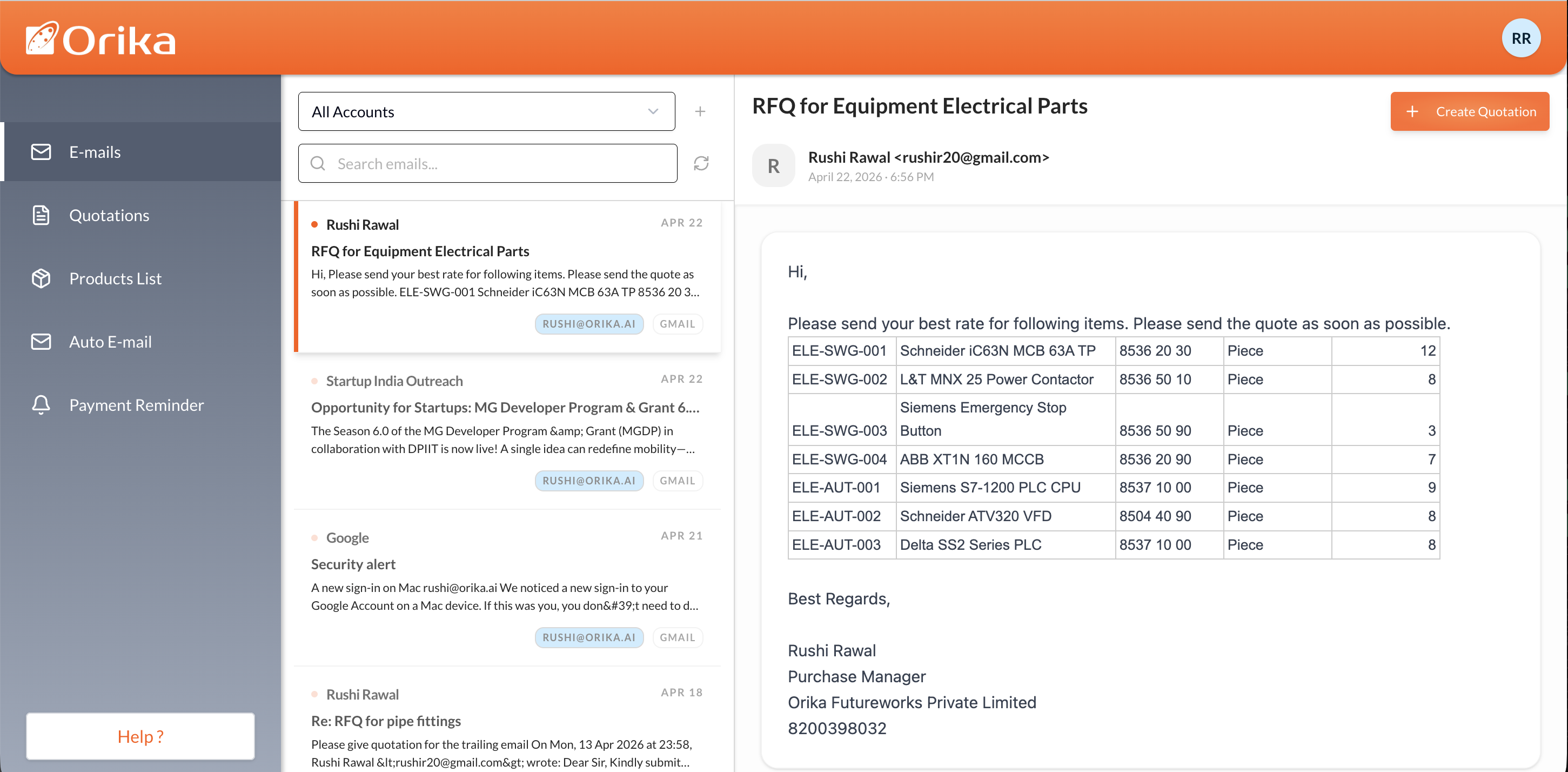Click the Create Quotation button
Screen dimensions: 1568x772
(1469, 111)
